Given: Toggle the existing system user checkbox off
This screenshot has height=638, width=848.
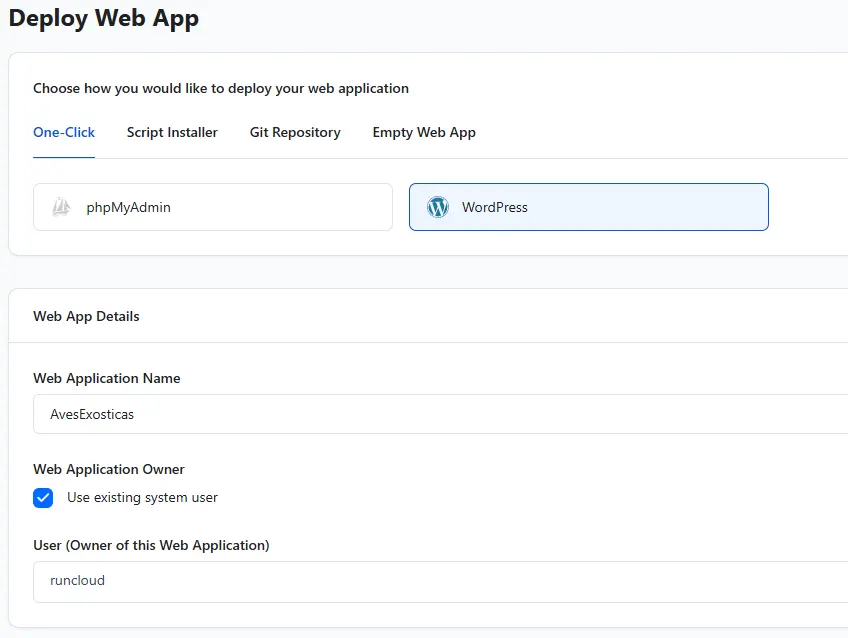Looking at the screenshot, I should [43, 497].
